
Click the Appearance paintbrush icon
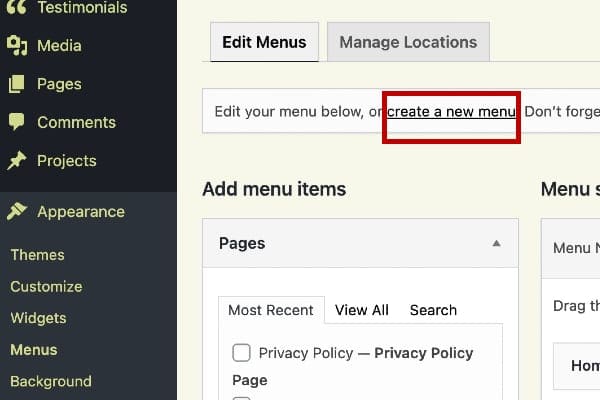tap(16, 212)
